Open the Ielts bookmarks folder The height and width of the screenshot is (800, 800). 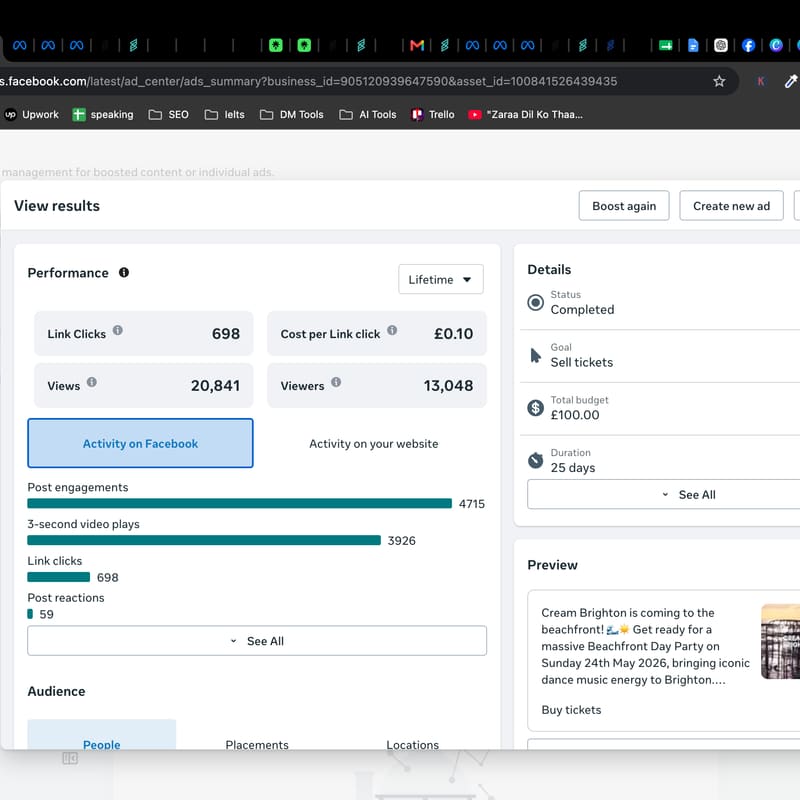224,115
